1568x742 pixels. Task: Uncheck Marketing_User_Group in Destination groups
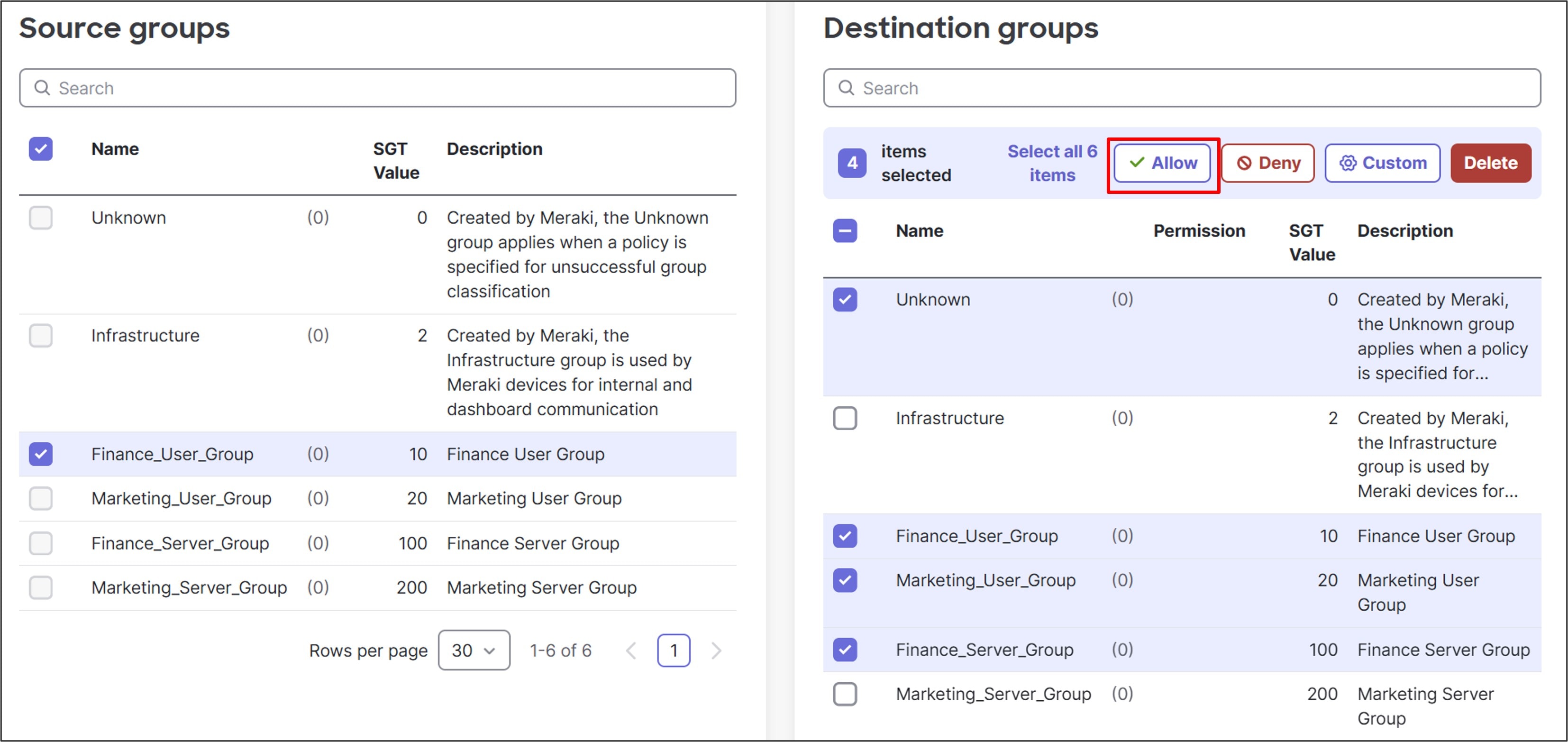pos(845,580)
